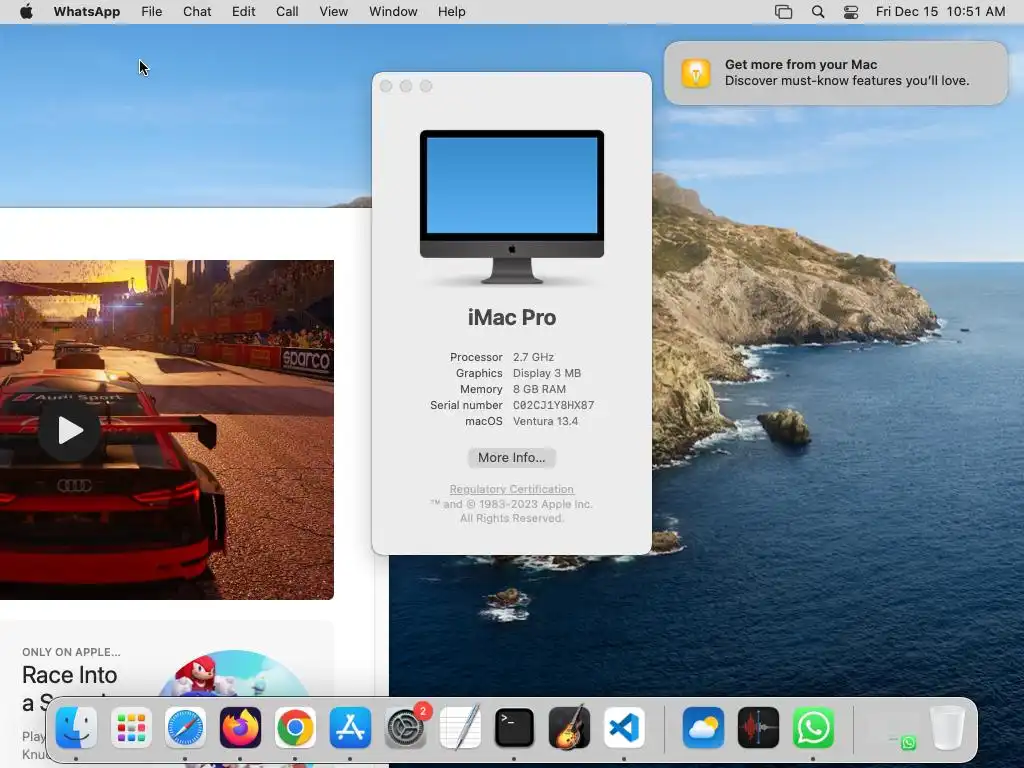The height and width of the screenshot is (768, 1024).
Task: Click the 2.7 GHz processor value
Action: tap(533, 357)
